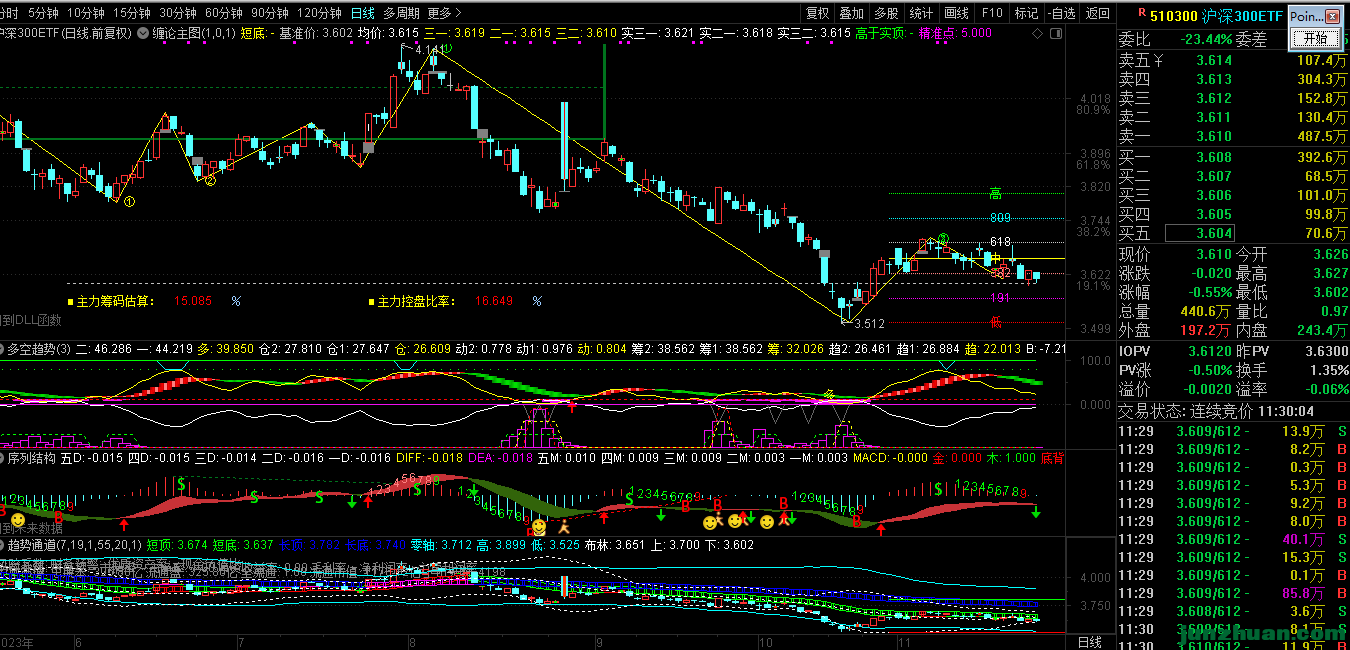Screen dimensions: 1350x650
Task: Click the 委比 -23.44% value
Action: coord(1204,40)
